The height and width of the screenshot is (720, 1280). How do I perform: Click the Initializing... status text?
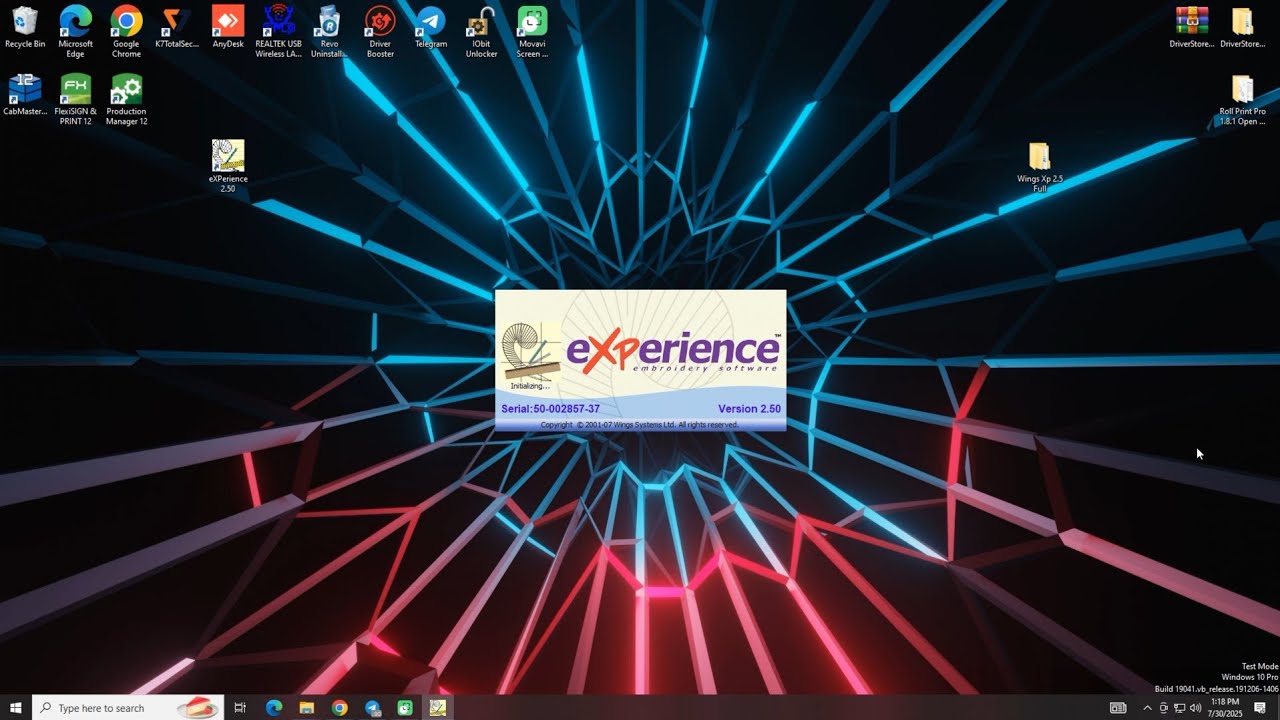coord(530,386)
